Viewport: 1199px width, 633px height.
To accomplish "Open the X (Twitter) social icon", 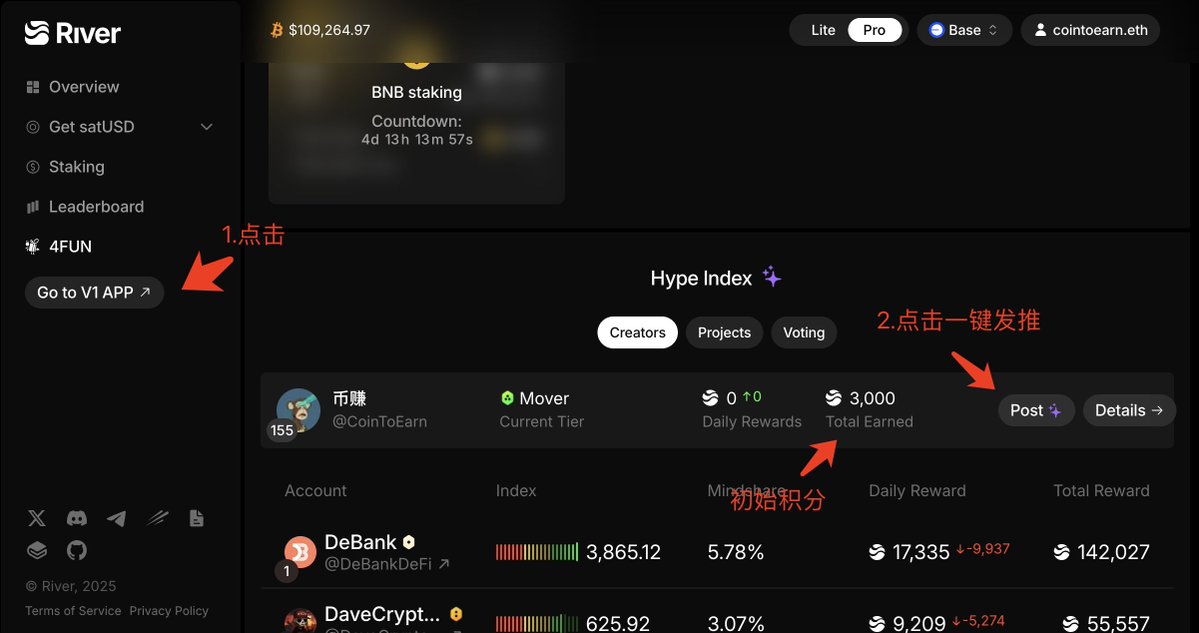I will [x=37, y=518].
